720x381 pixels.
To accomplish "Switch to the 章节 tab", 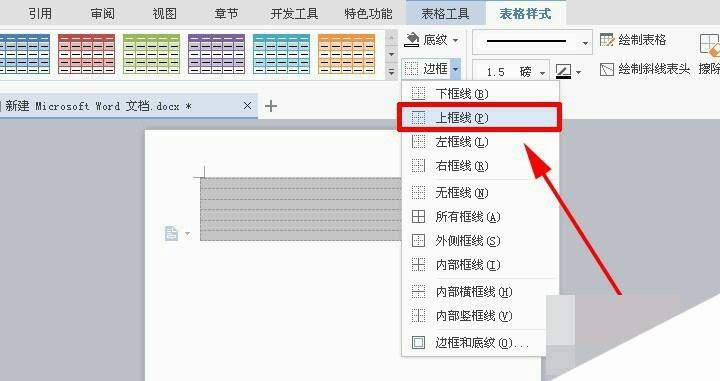I will click(226, 13).
